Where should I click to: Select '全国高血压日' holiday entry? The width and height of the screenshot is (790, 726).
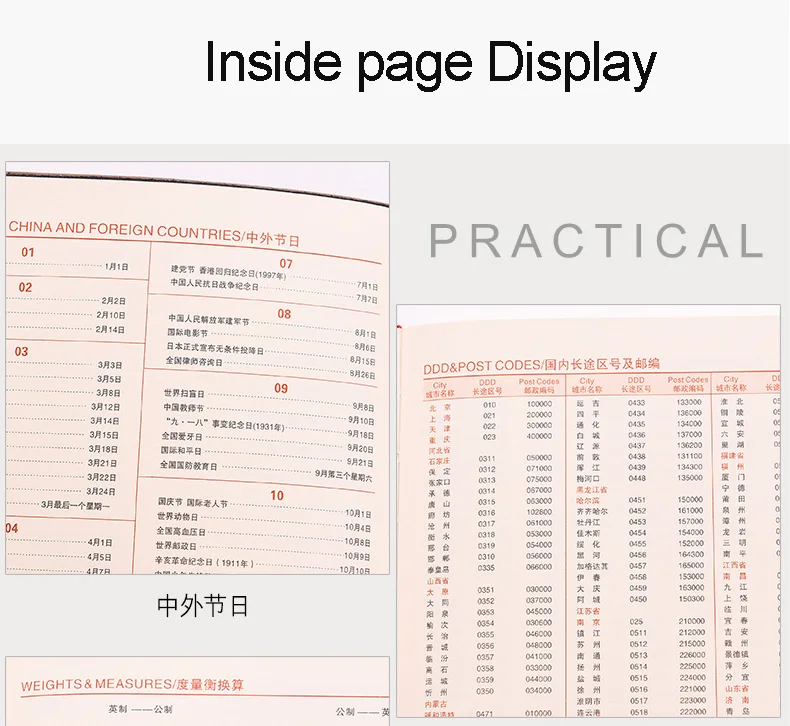[x=181, y=531]
